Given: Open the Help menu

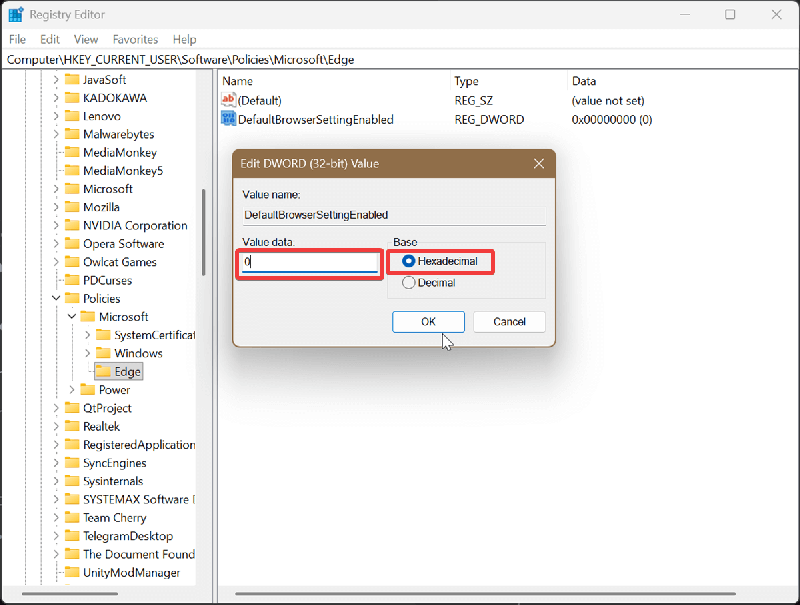Looking at the screenshot, I should coord(184,39).
